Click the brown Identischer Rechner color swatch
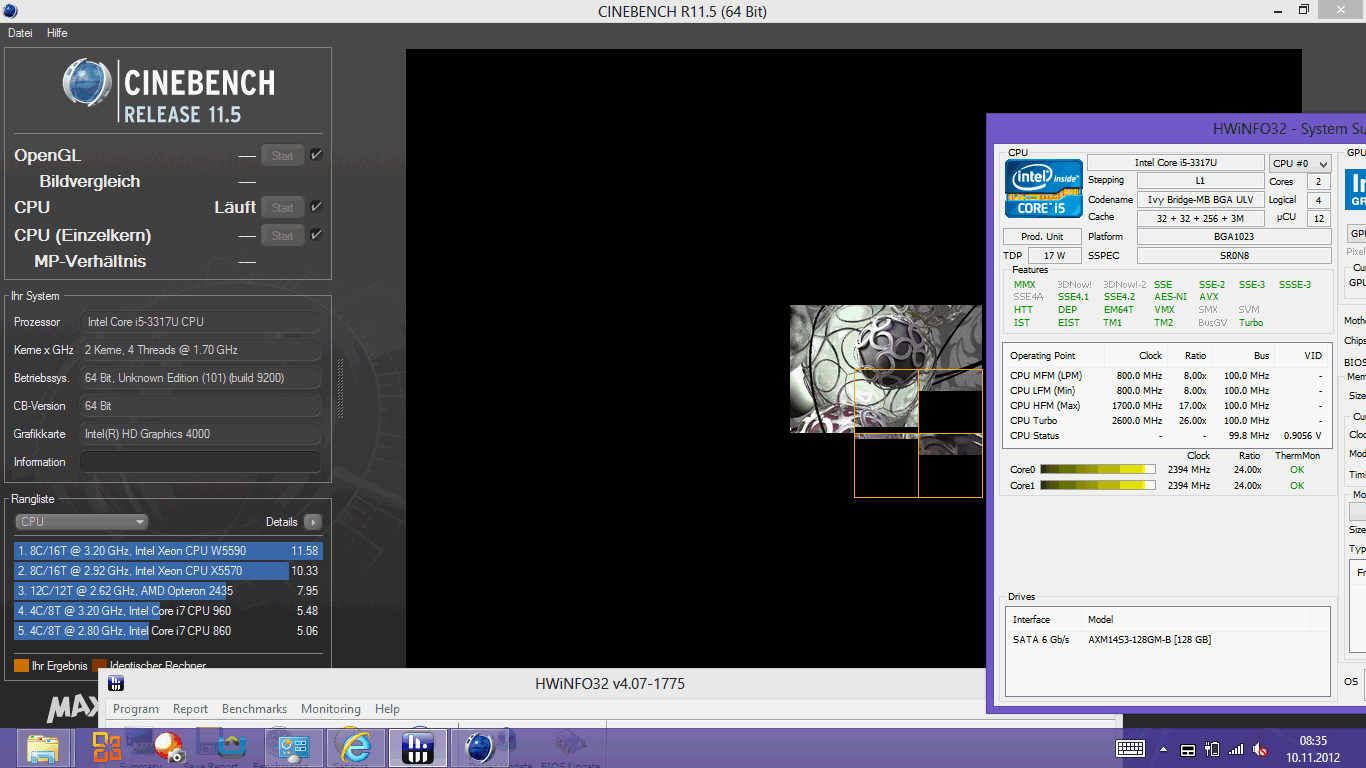The width and height of the screenshot is (1366, 768). coord(99,665)
